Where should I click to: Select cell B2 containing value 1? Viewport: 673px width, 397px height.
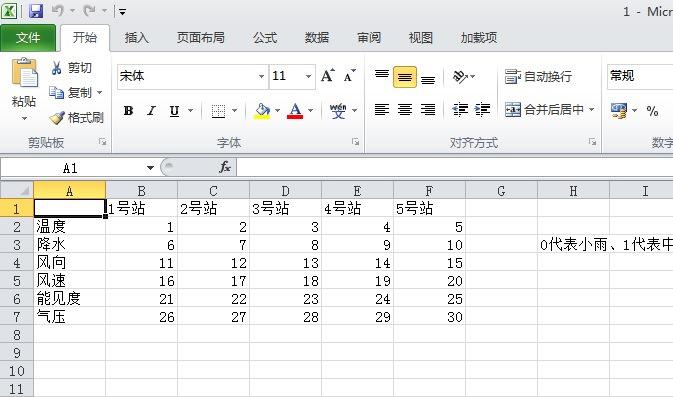pos(142,226)
